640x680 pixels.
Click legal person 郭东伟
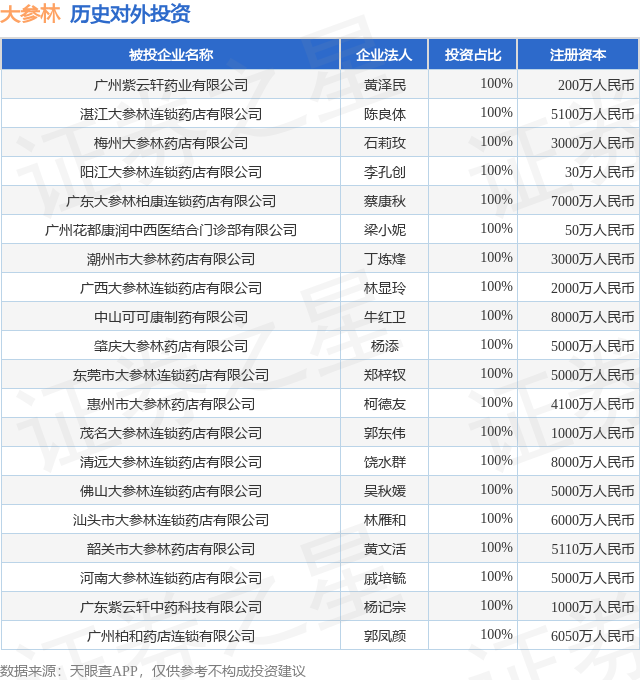(x=385, y=433)
